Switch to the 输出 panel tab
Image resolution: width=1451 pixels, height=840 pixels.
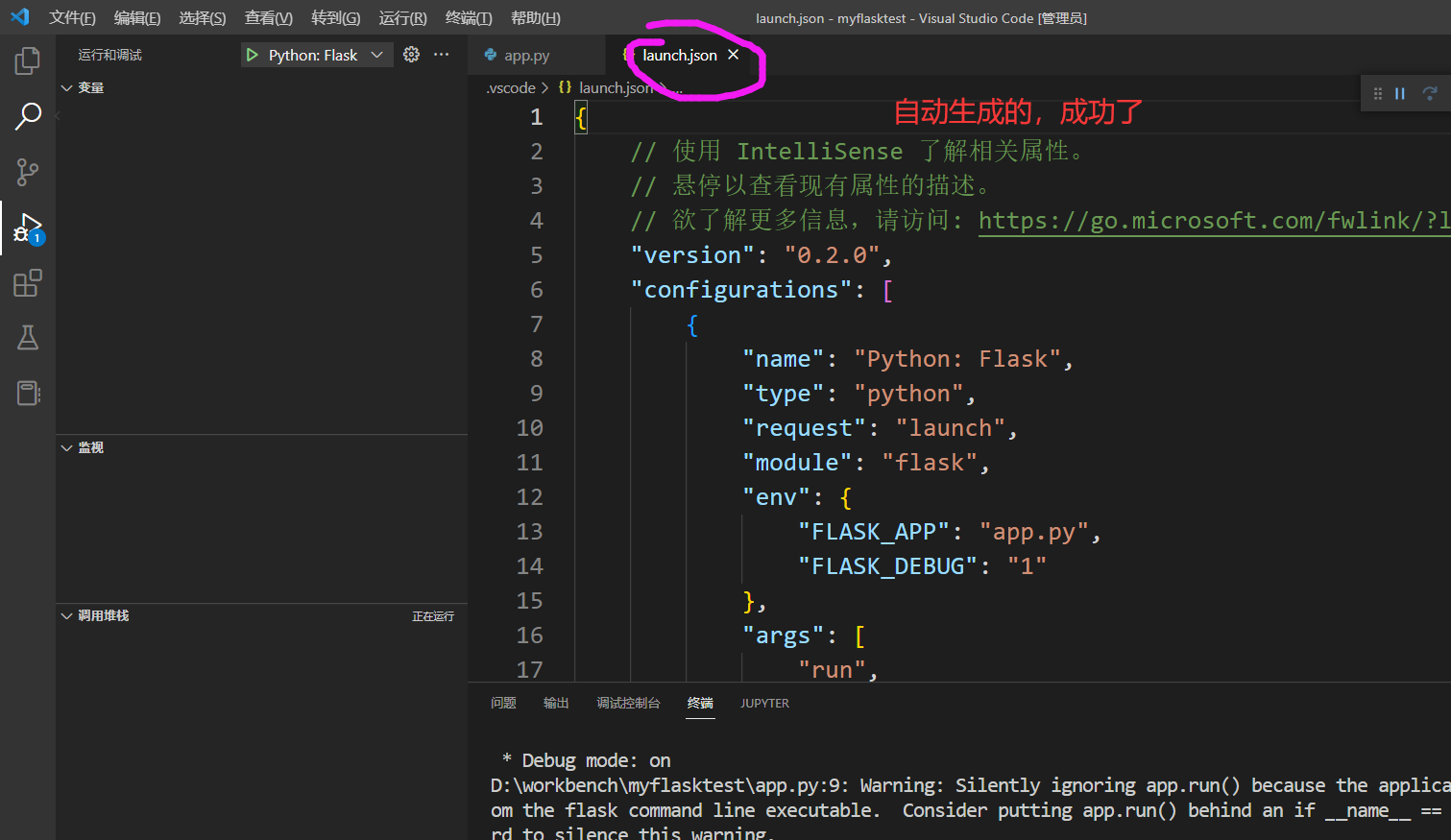click(x=556, y=703)
